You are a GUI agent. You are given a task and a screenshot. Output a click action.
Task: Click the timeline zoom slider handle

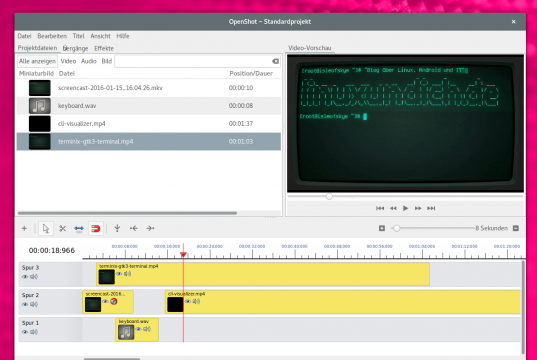click(396, 228)
